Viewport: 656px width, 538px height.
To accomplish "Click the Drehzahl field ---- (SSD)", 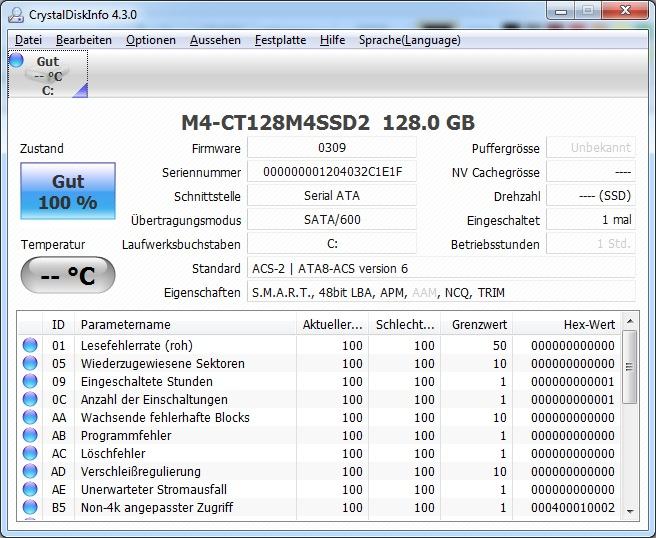I will point(591,196).
